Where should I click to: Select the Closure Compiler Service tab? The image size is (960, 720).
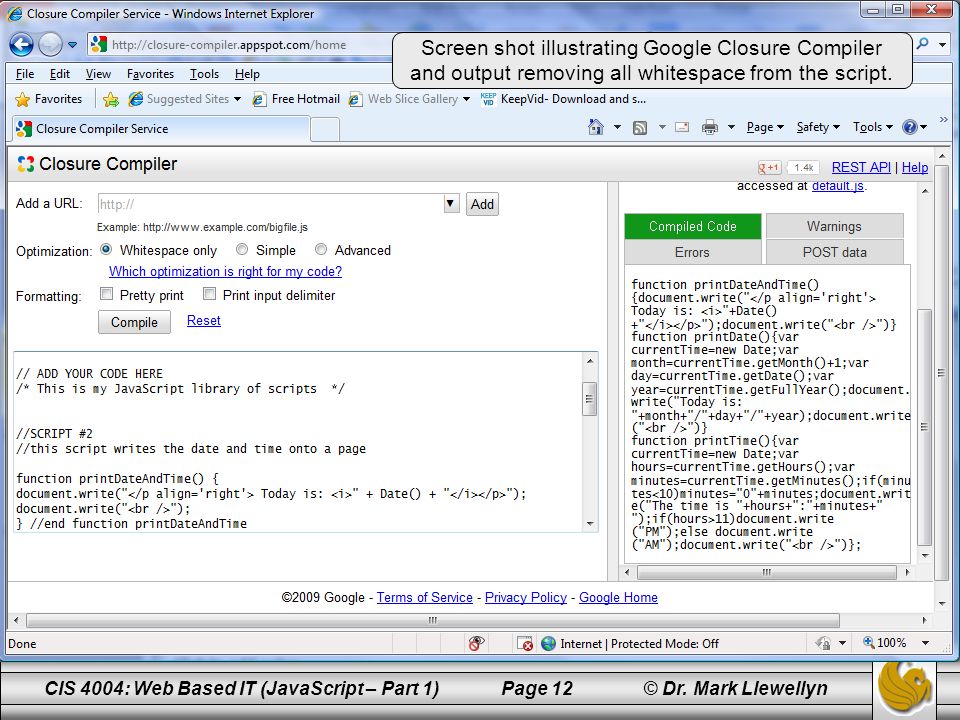pos(161,129)
